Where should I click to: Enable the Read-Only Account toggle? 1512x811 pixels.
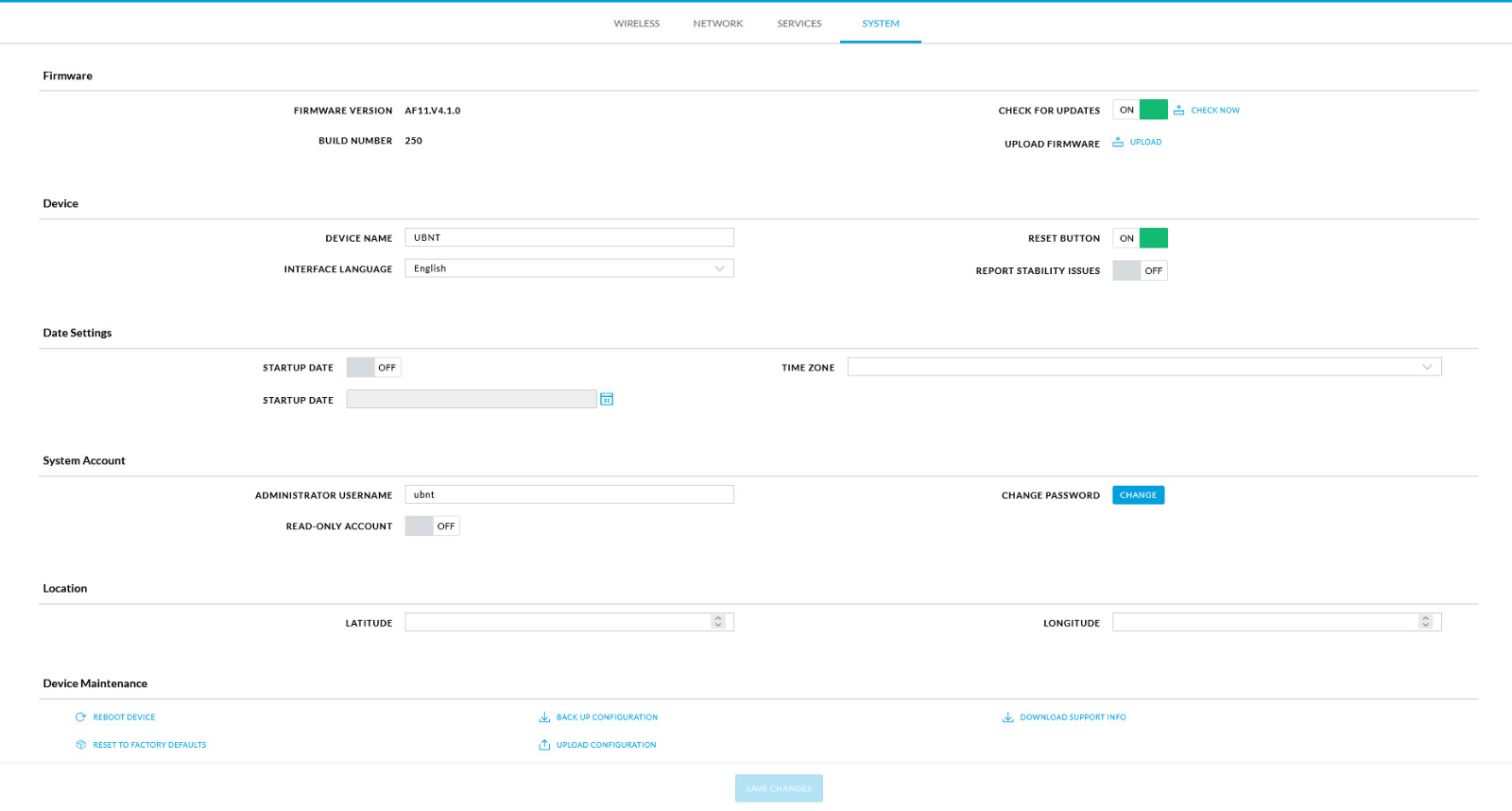(432, 526)
